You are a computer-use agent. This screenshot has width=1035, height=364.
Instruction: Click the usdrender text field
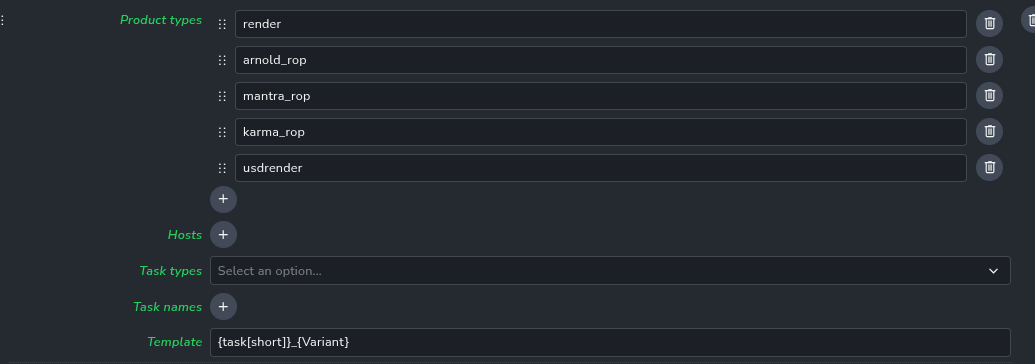point(601,168)
